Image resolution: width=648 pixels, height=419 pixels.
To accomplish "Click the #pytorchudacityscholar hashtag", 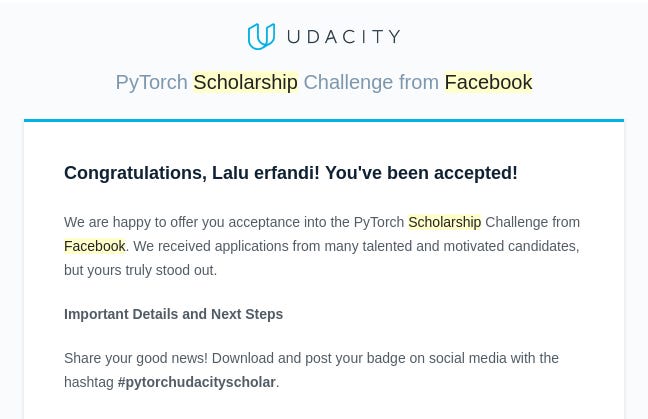I will (x=196, y=382).
